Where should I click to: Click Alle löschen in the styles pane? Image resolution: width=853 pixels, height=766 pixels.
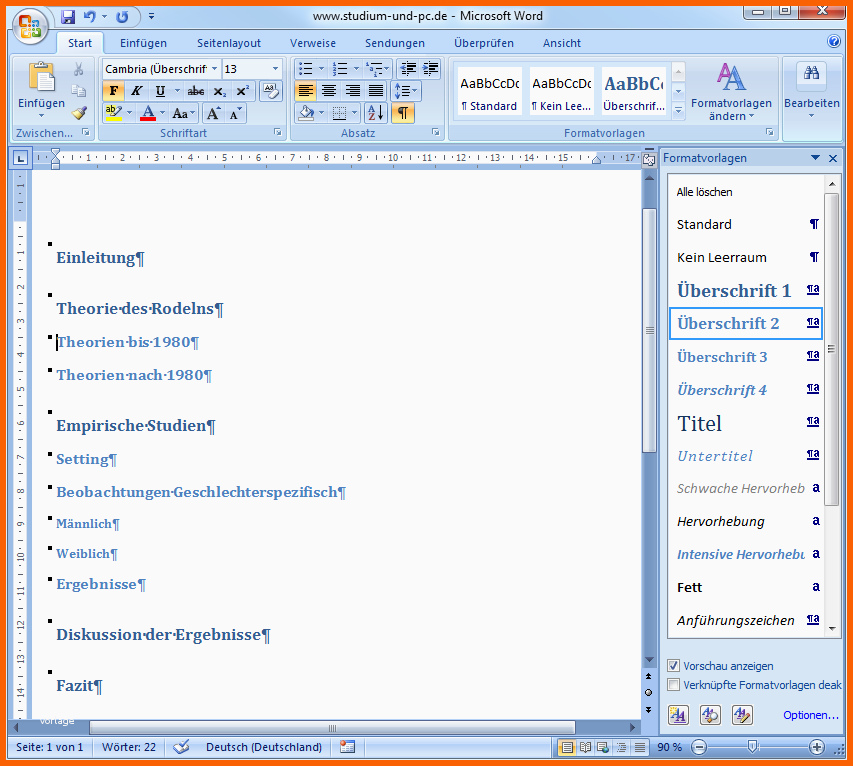tap(745, 192)
